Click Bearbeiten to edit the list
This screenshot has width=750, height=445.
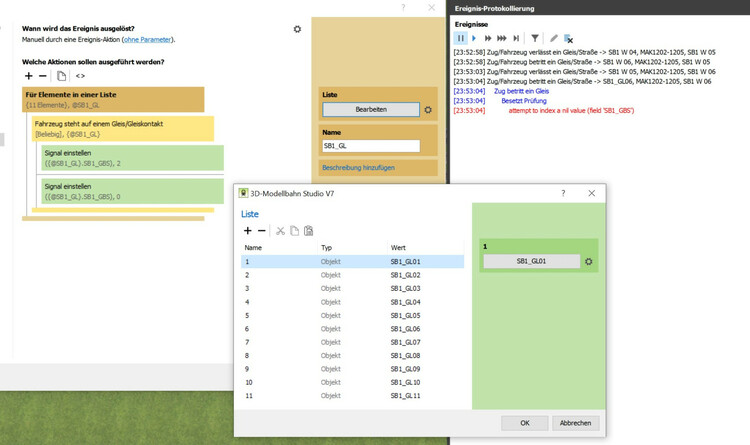(371, 110)
